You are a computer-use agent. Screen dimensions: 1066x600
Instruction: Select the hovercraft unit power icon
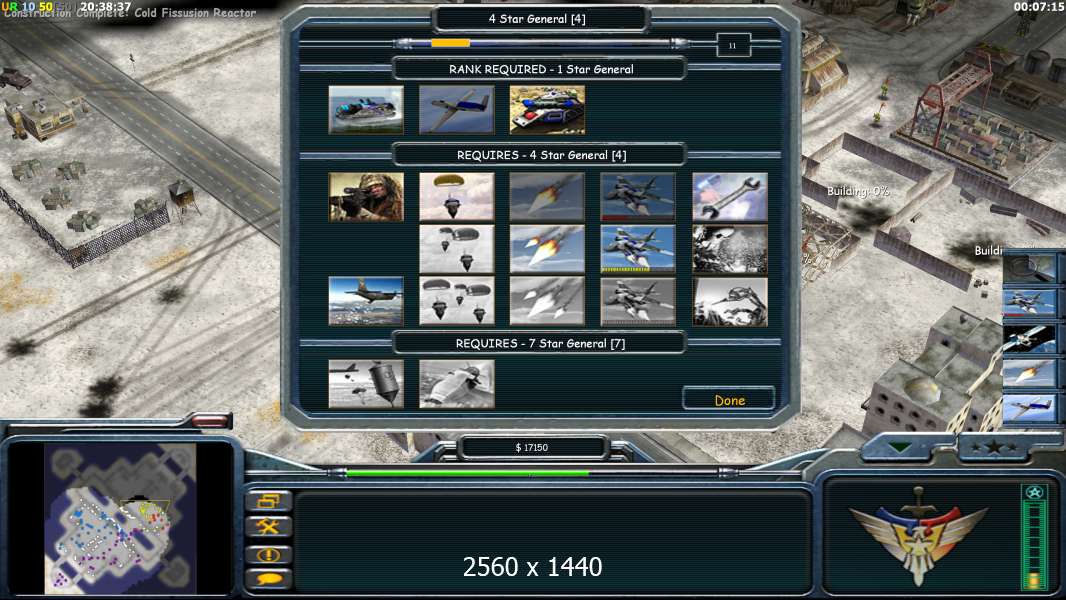366,109
